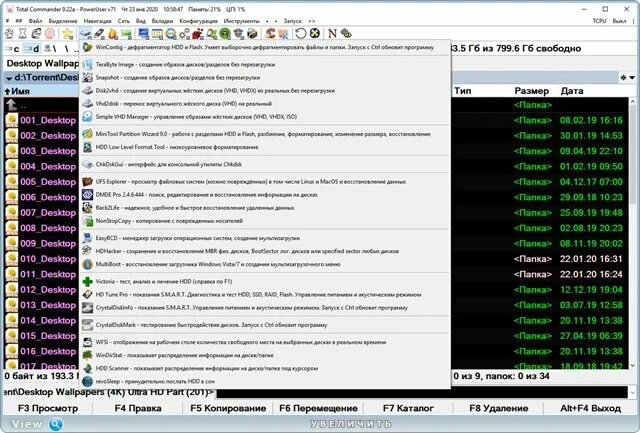Viewport: 640px width, 433px height.
Task: Click the letter N toolbar icon
Action: (332, 33)
